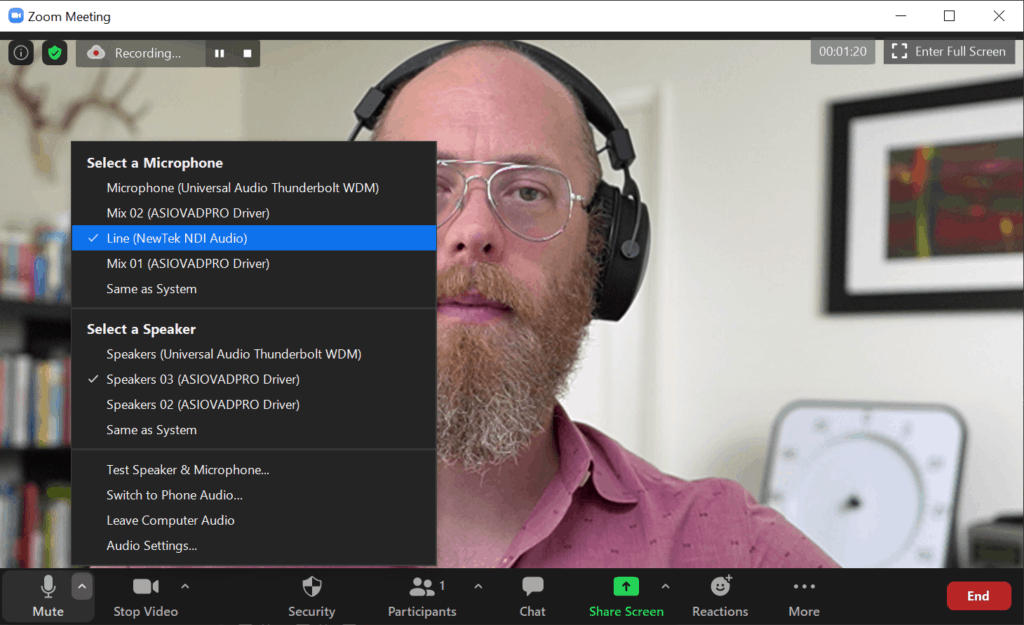
Task: Open the meeting information icon
Action: (x=21, y=53)
